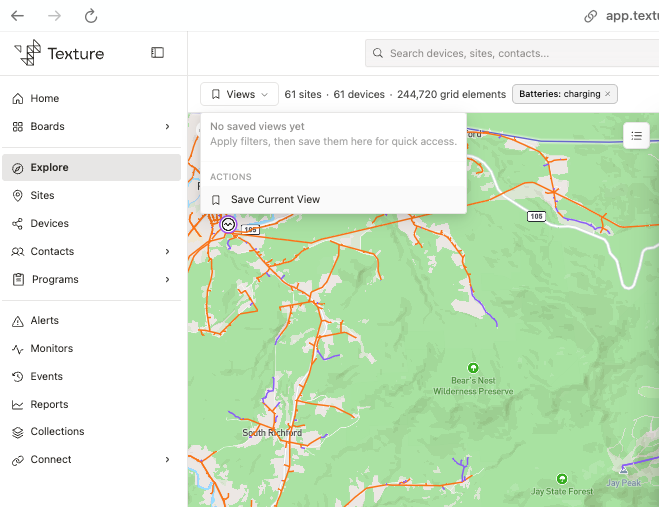Open the map list-view icon button

click(636, 135)
